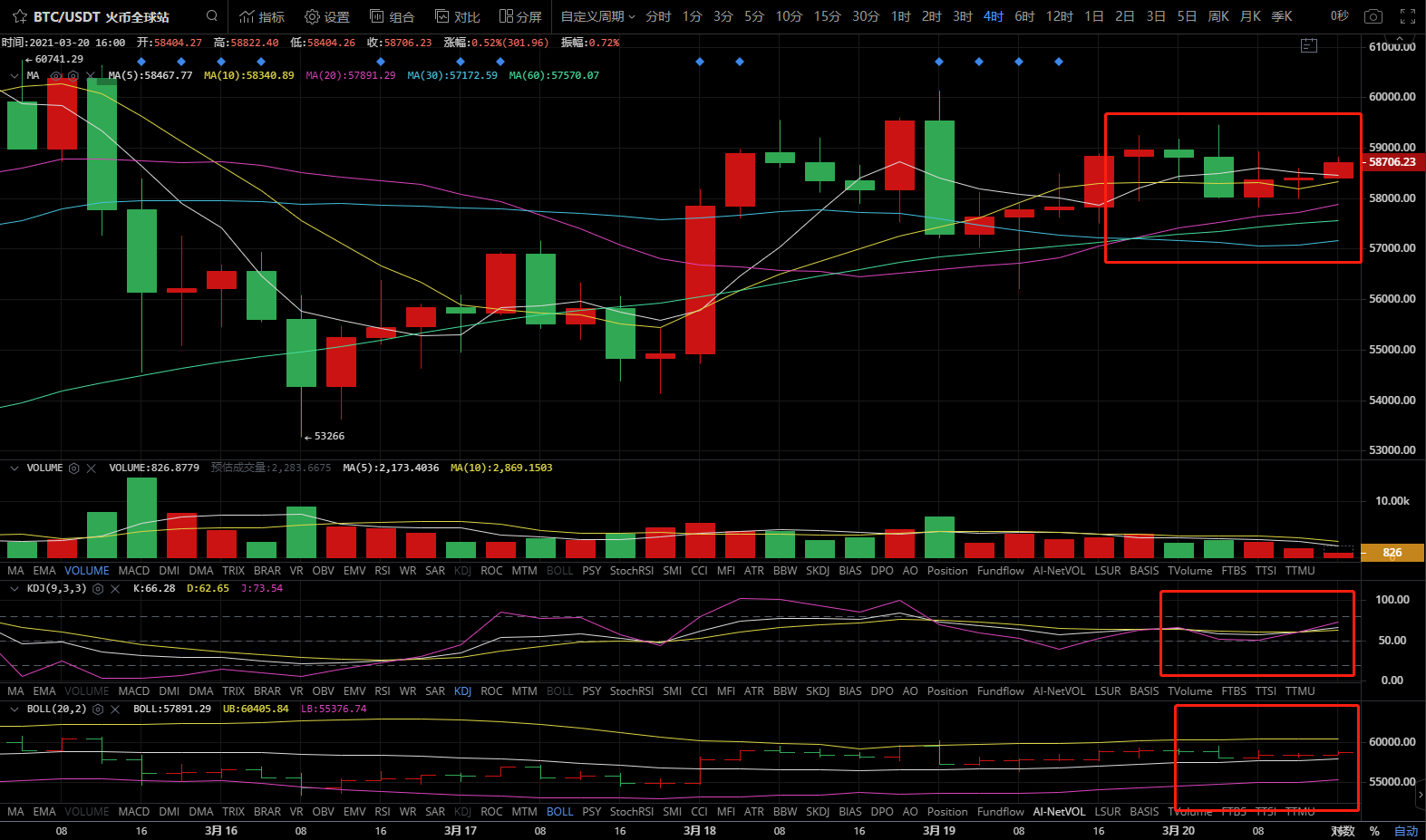
Task: Select MACD in the volume panel tabs
Action: click(x=133, y=571)
